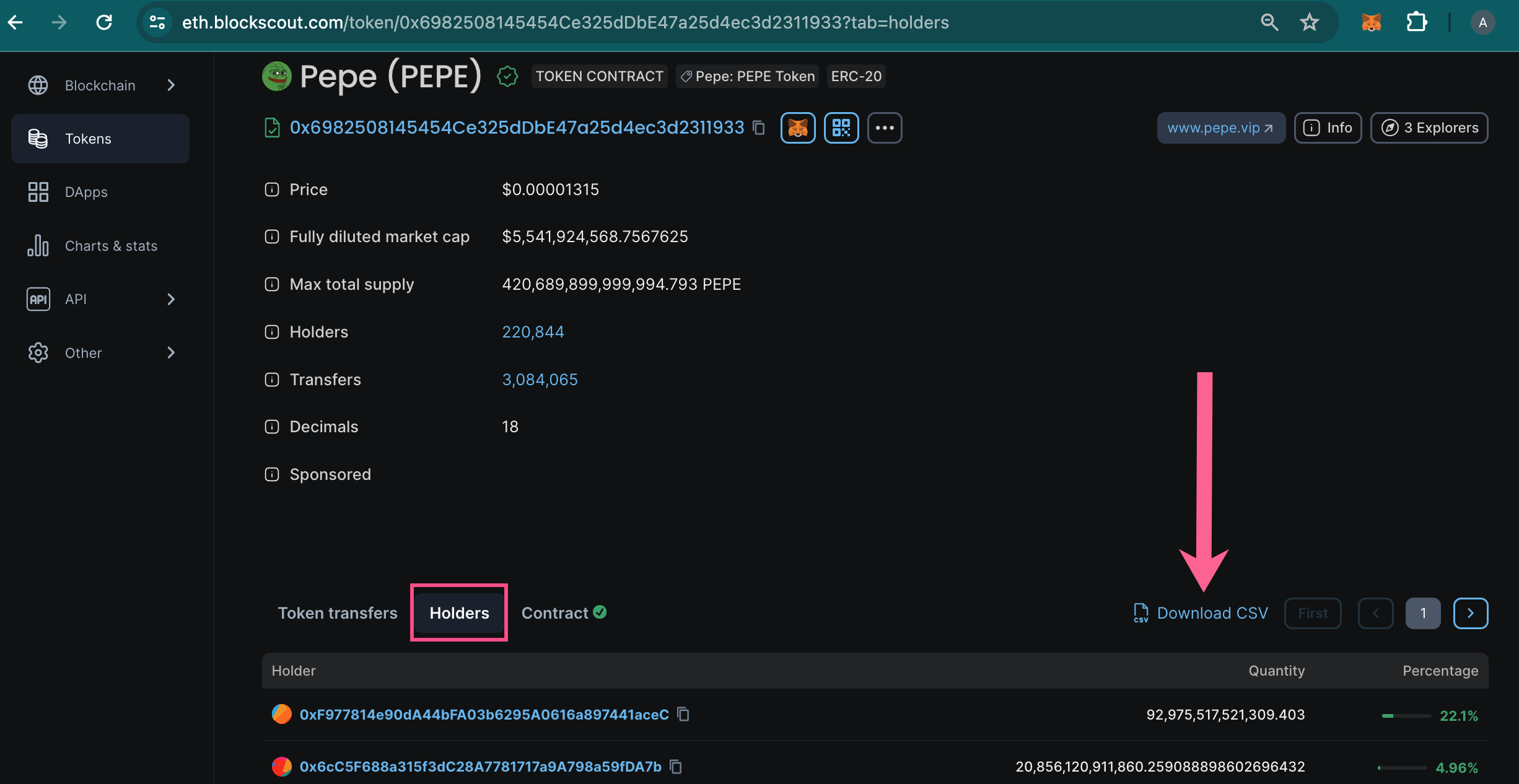Open the API sidebar menu

(x=100, y=299)
